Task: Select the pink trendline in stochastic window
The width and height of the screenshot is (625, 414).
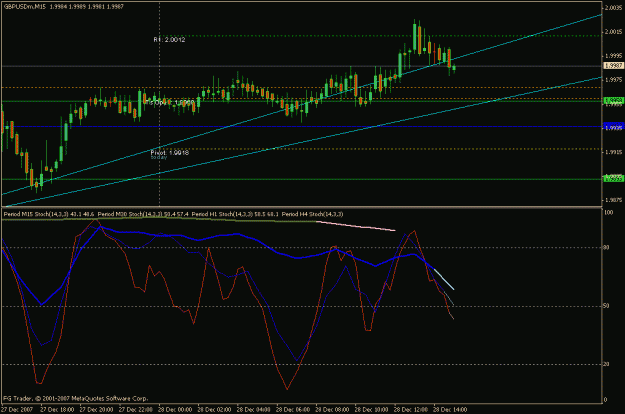Action: pyautogui.click(x=356, y=226)
